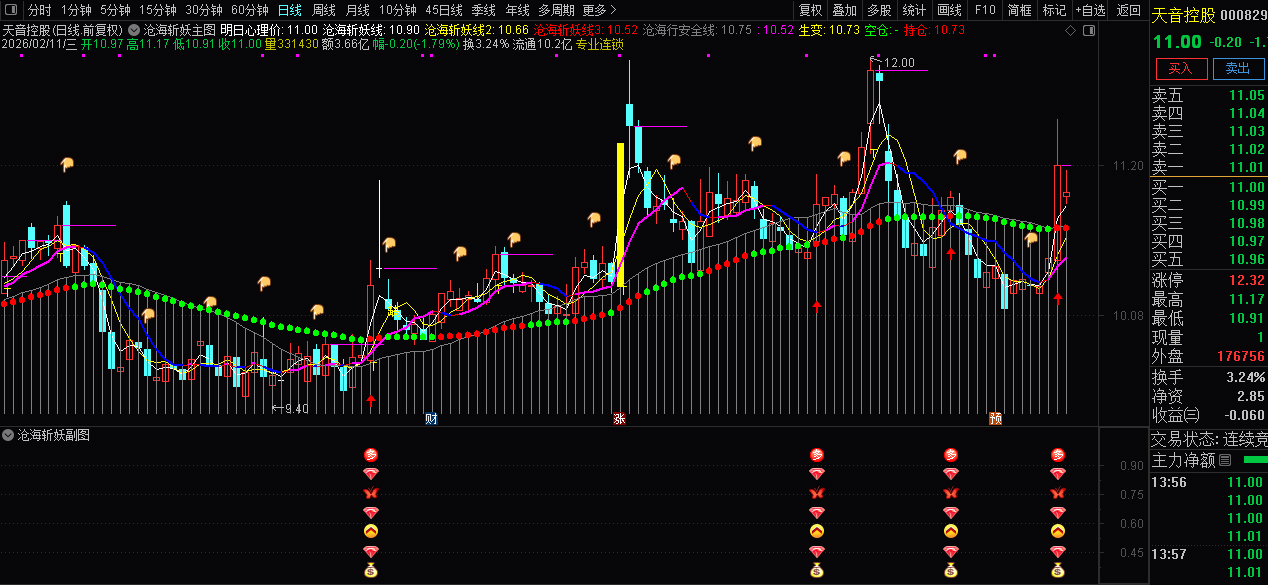
Task: Click the 9.40 low price label
Action: click(x=296, y=408)
